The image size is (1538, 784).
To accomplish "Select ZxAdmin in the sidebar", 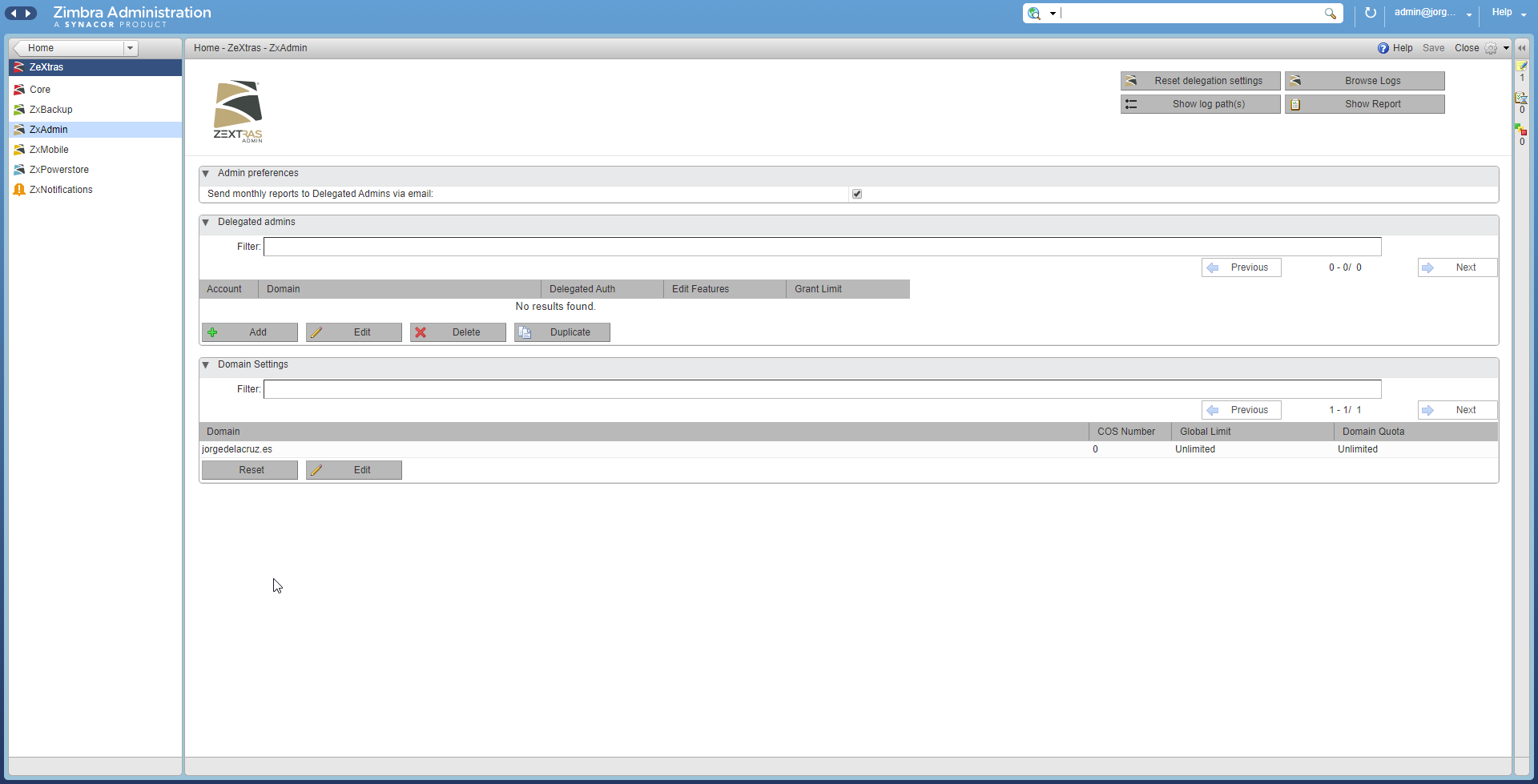I will 95,130.
